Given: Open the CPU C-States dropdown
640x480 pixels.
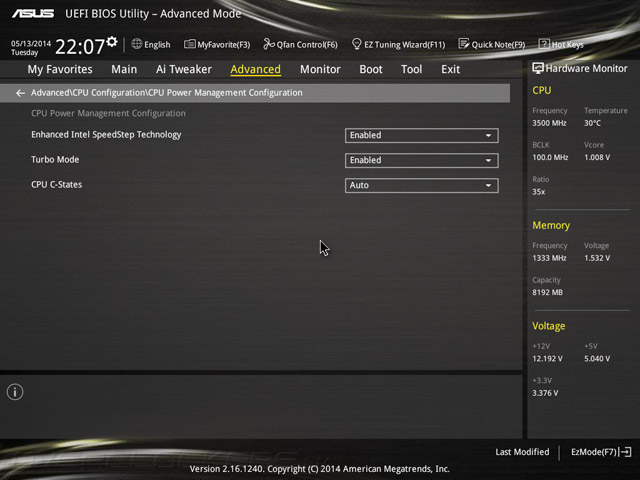Looking at the screenshot, I should click(421, 185).
